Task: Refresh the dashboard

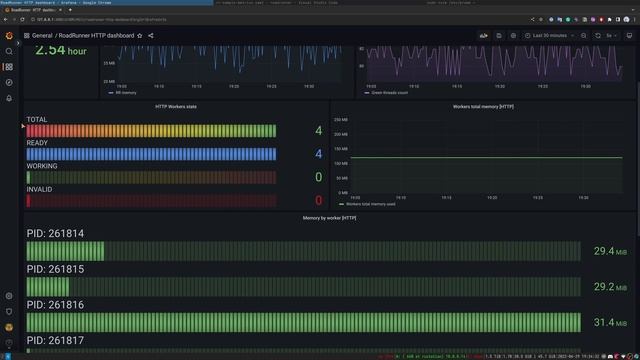Action: pos(598,36)
